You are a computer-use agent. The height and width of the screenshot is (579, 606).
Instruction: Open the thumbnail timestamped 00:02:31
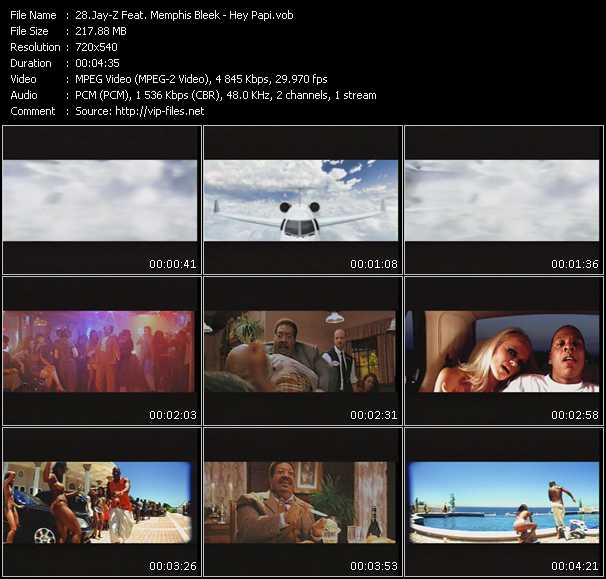[303, 351]
